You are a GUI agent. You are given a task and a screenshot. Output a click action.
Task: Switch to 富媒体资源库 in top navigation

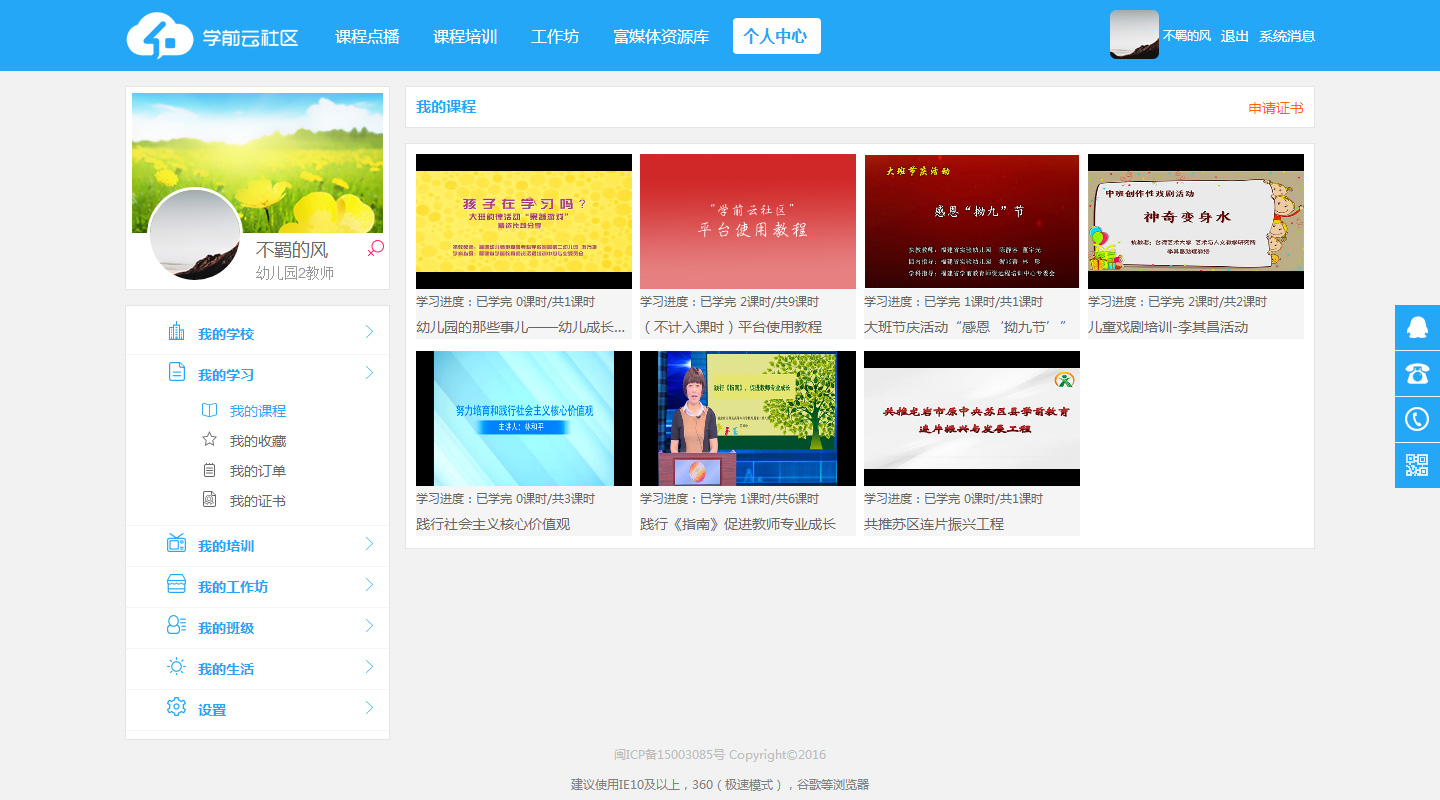point(661,37)
